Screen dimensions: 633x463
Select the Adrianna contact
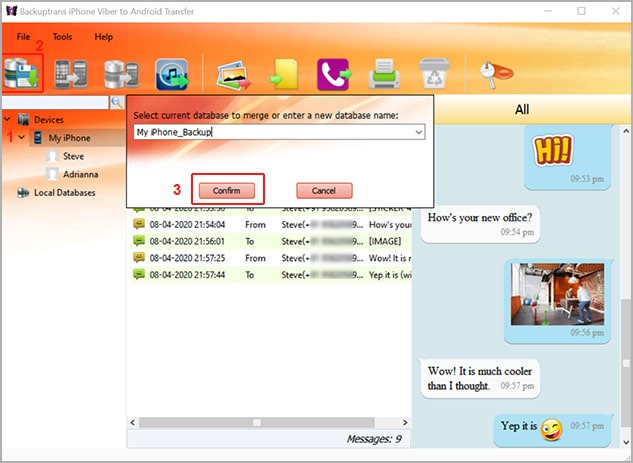(x=81, y=174)
